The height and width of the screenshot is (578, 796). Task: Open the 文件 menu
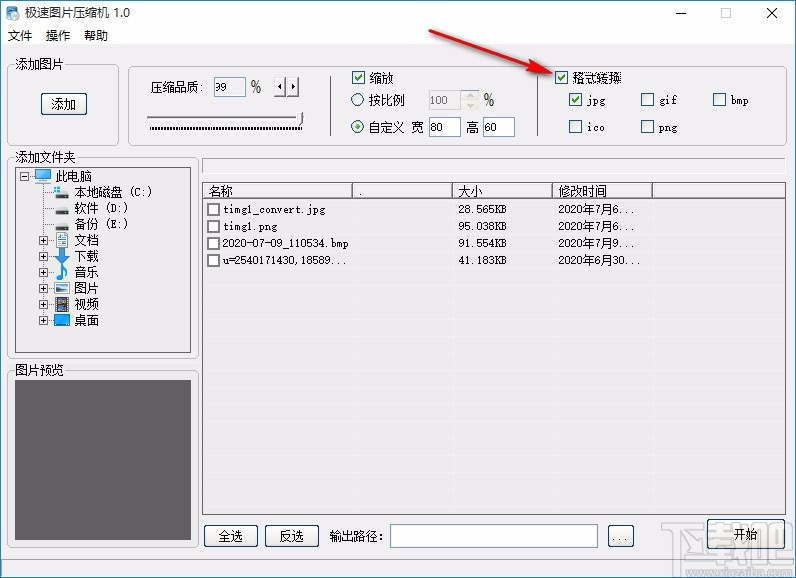tap(20, 36)
